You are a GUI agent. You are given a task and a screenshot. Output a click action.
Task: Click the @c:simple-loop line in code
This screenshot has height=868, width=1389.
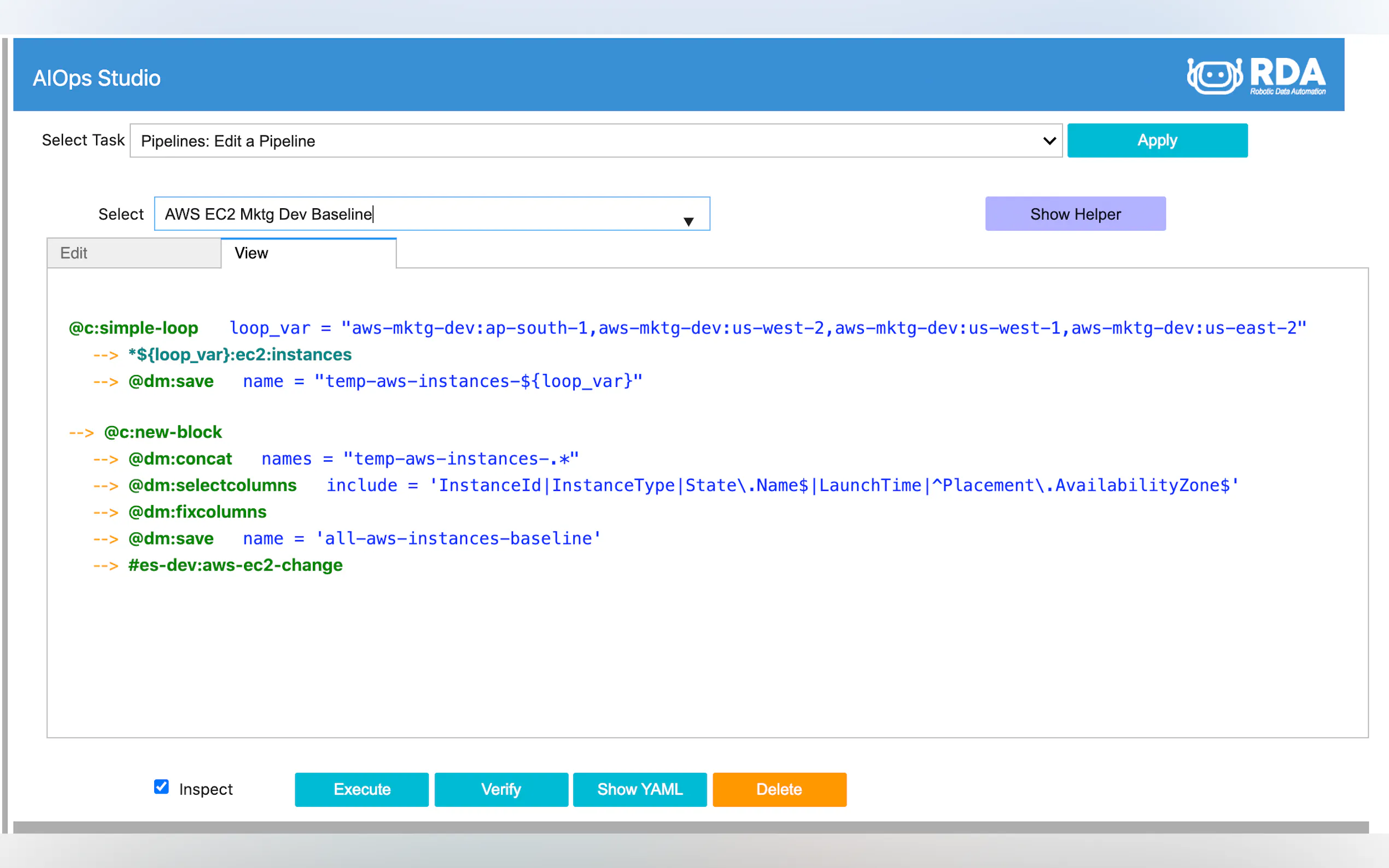(x=133, y=328)
